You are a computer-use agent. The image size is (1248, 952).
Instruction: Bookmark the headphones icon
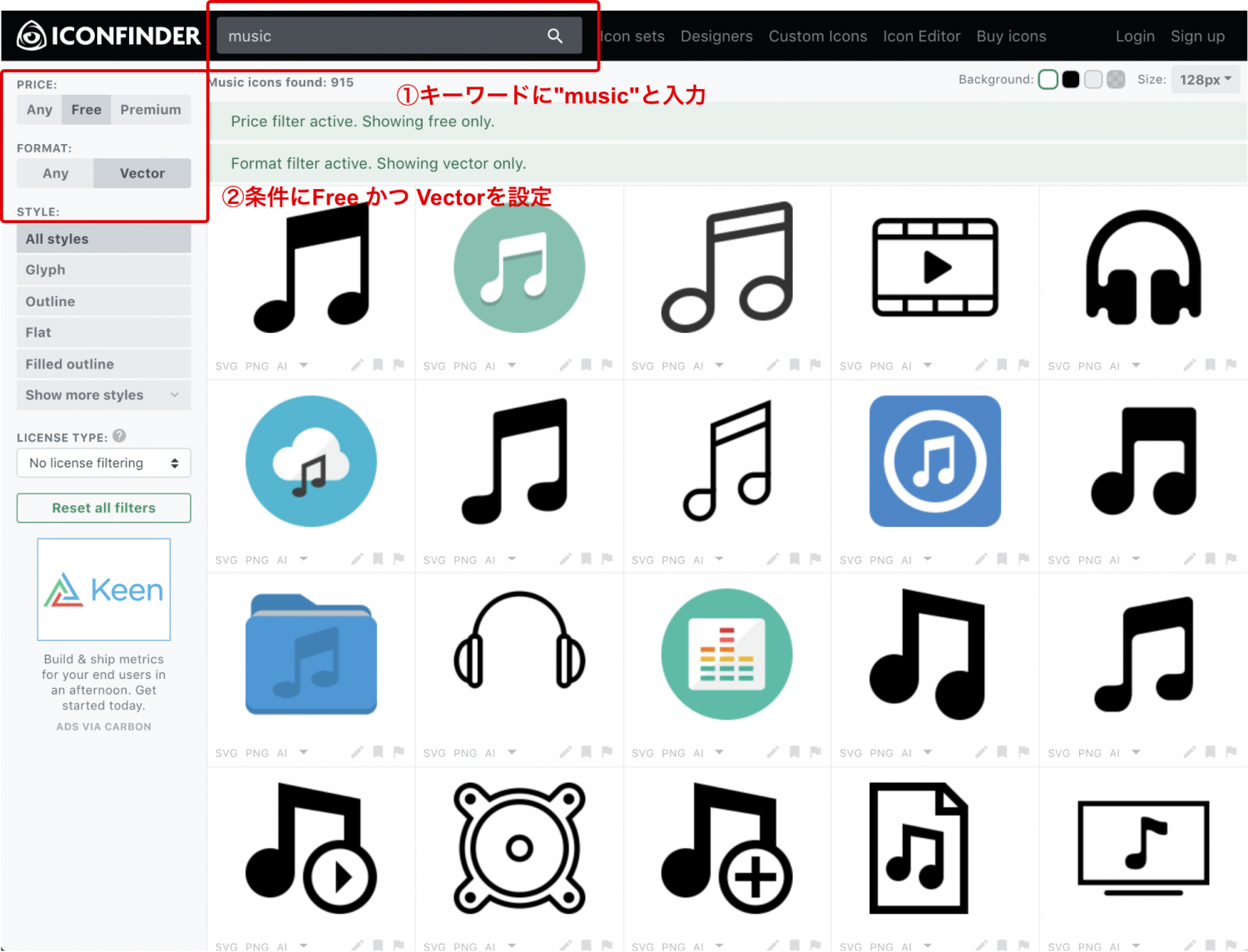tap(1211, 364)
